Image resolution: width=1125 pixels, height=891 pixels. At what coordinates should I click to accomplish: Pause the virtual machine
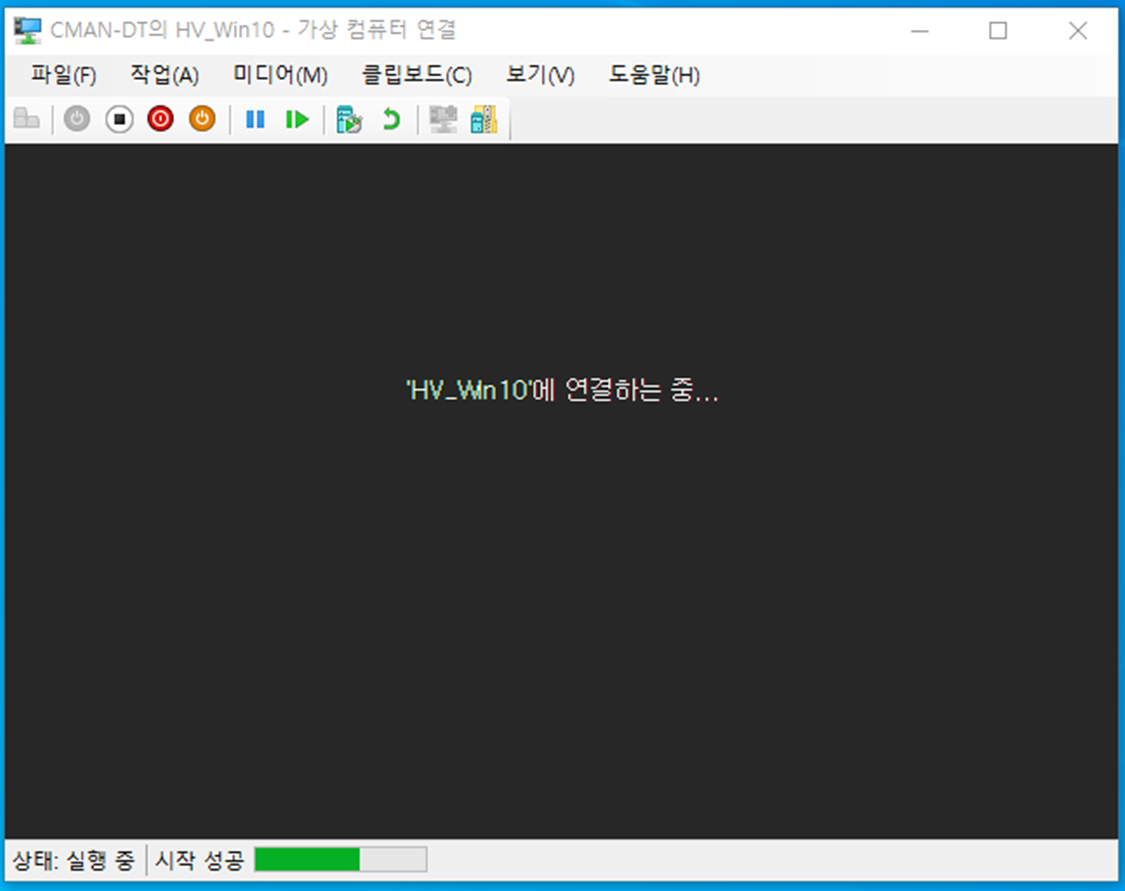point(255,119)
